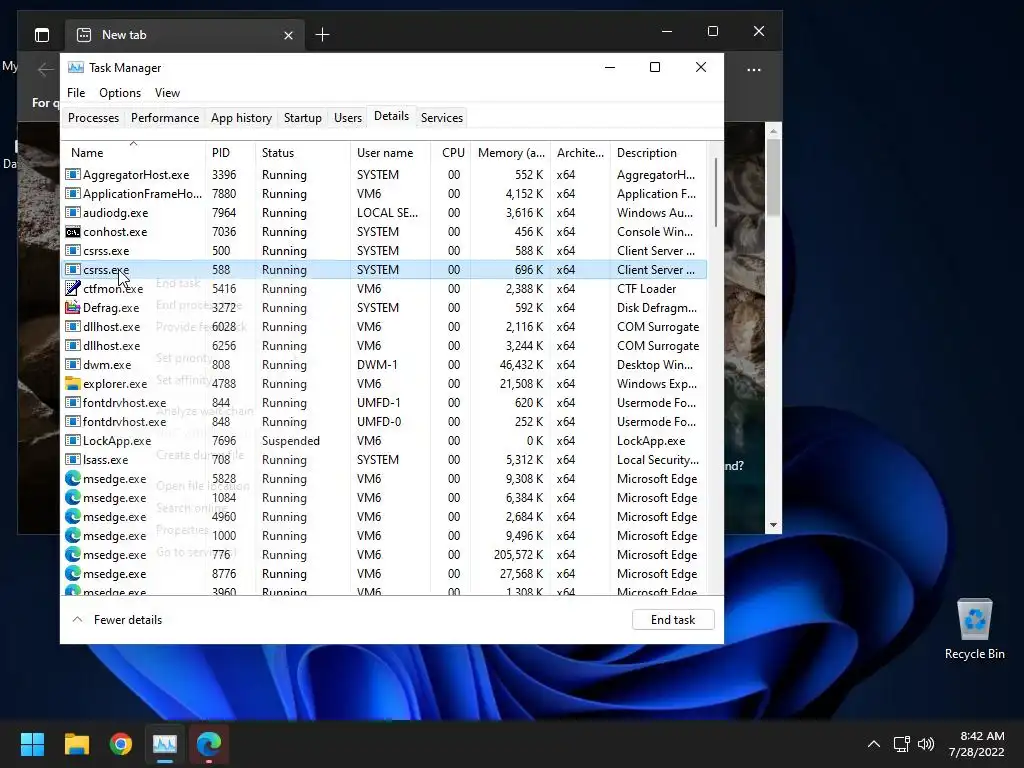Click the network tray icon
This screenshot has width=1024, height=768.
pos(902,744)
